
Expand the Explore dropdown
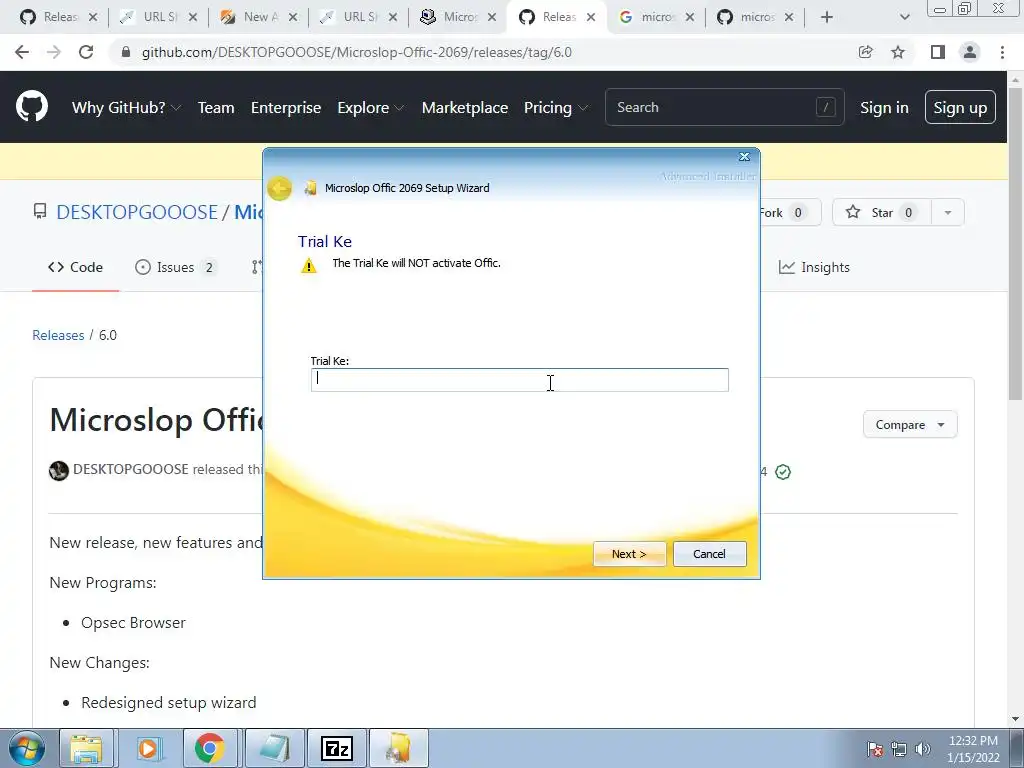tap(370, 107)
